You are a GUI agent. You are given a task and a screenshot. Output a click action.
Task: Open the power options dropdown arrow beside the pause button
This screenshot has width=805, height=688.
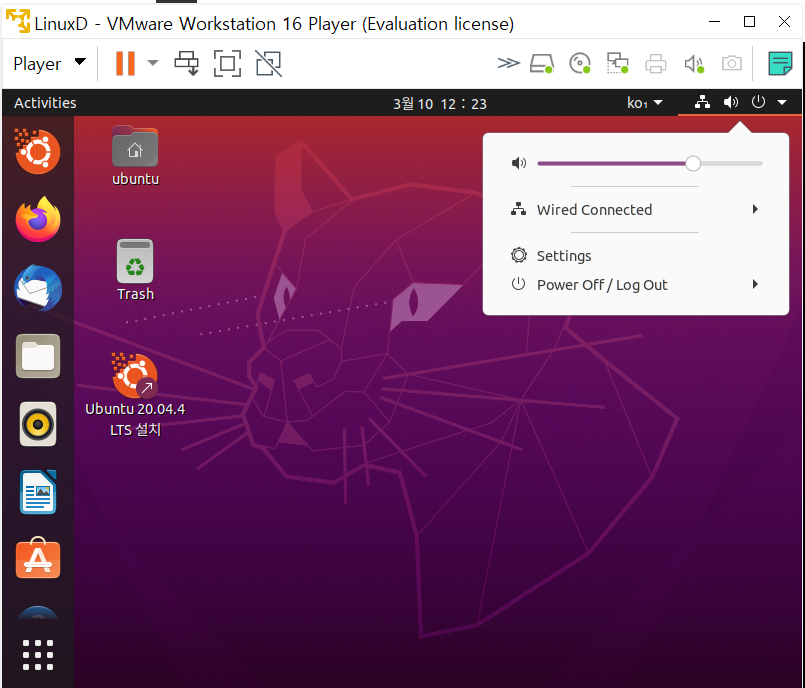(x=152, y=63)
